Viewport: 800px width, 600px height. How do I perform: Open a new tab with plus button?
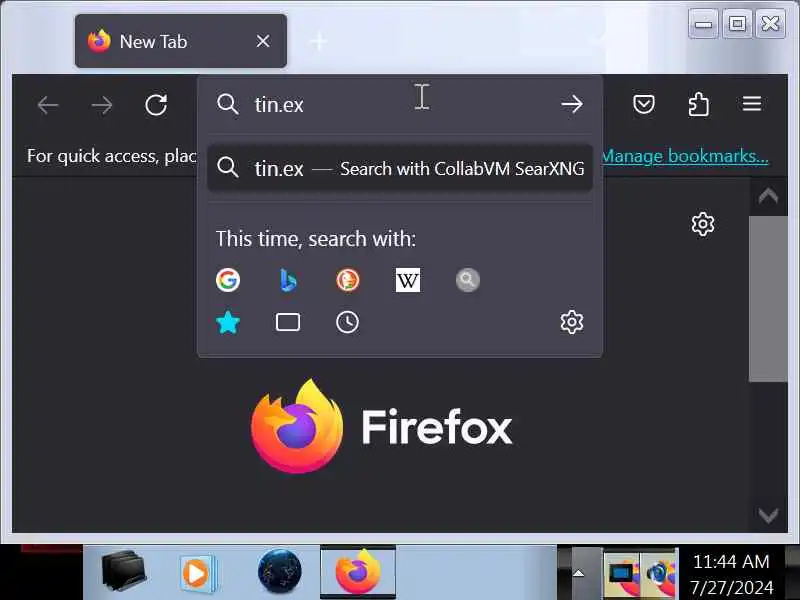click(318, 41)
